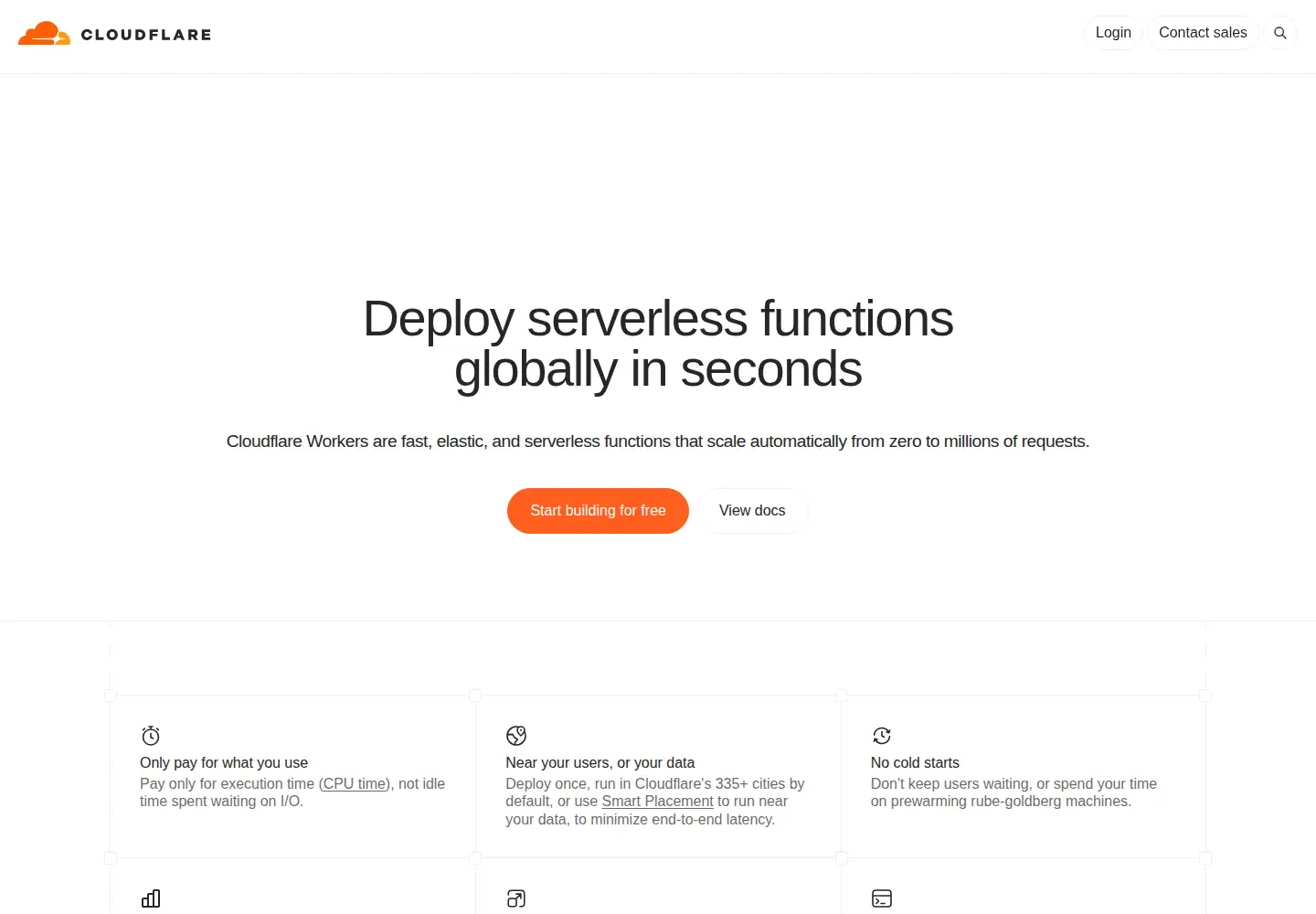Click the 'Don't keep users waiting' description
The image size is (1316, 914).
(x=1014, y=792)
